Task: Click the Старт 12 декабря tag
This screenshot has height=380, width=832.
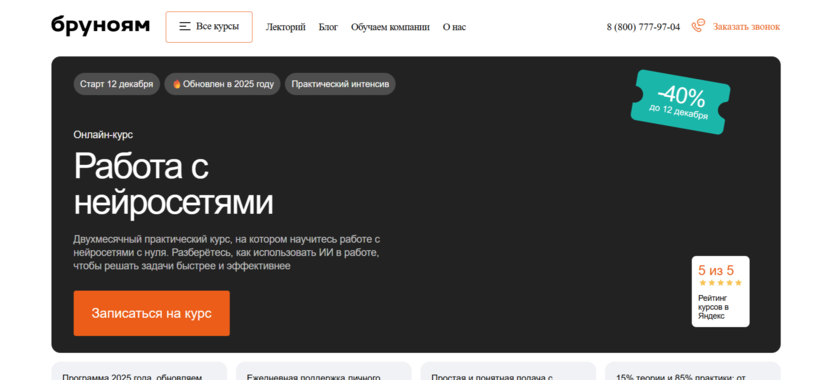Action: click(x=116, y=84)
